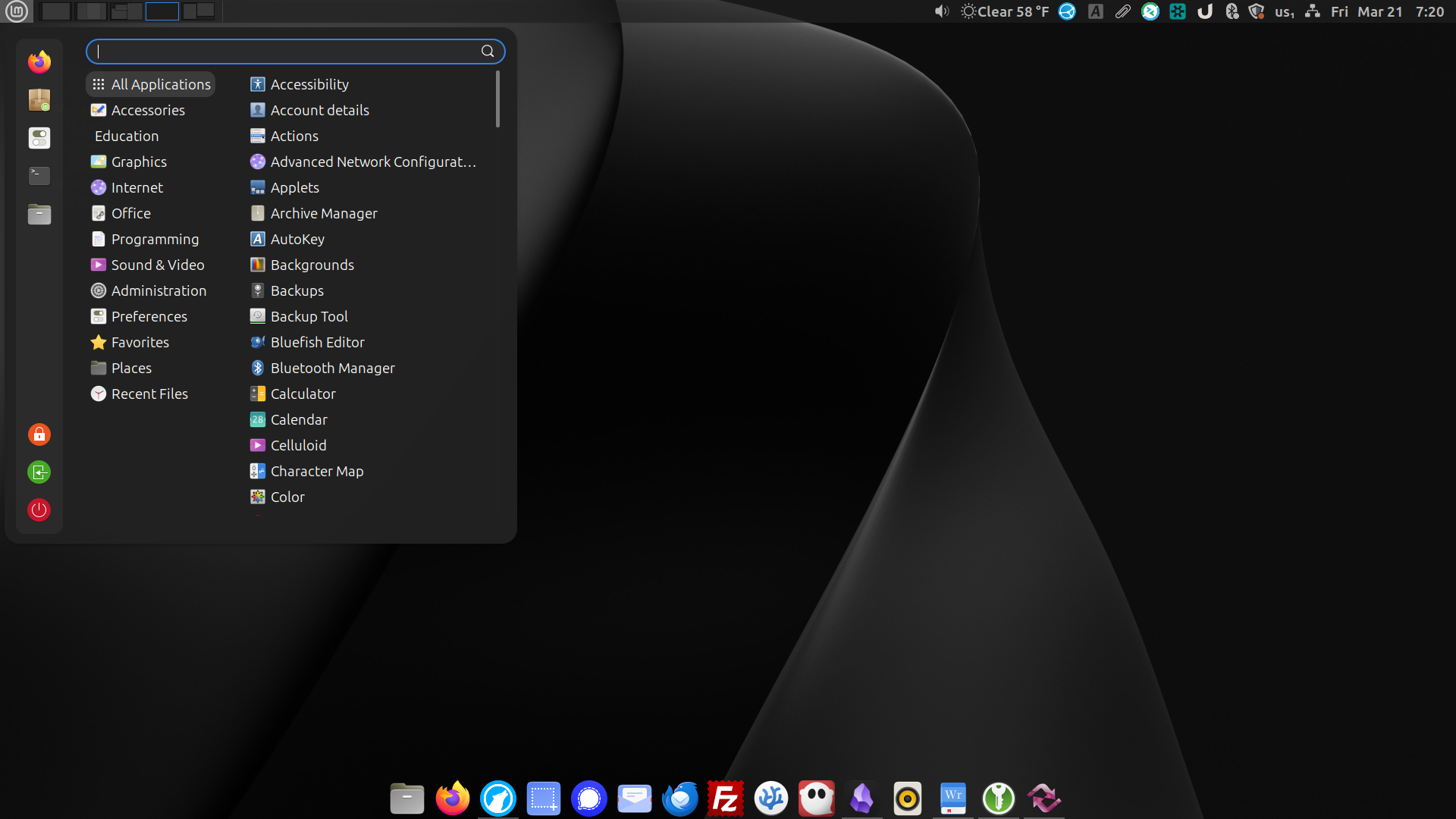Click the red power off icon
The height and width of the screenshot is (819, 1456).
[x=39, y=510]
